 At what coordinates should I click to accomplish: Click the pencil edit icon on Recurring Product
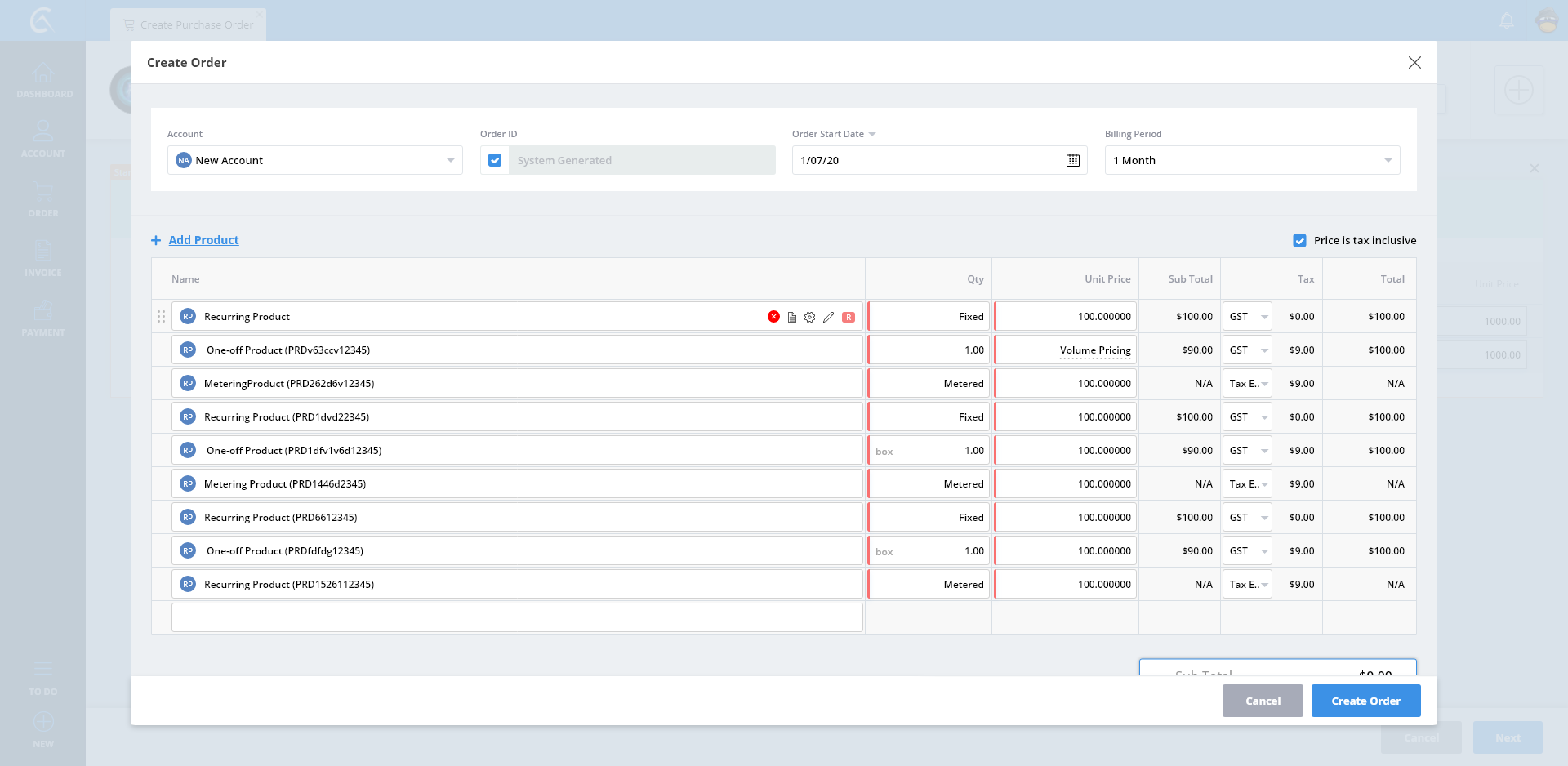pos(828,317)
